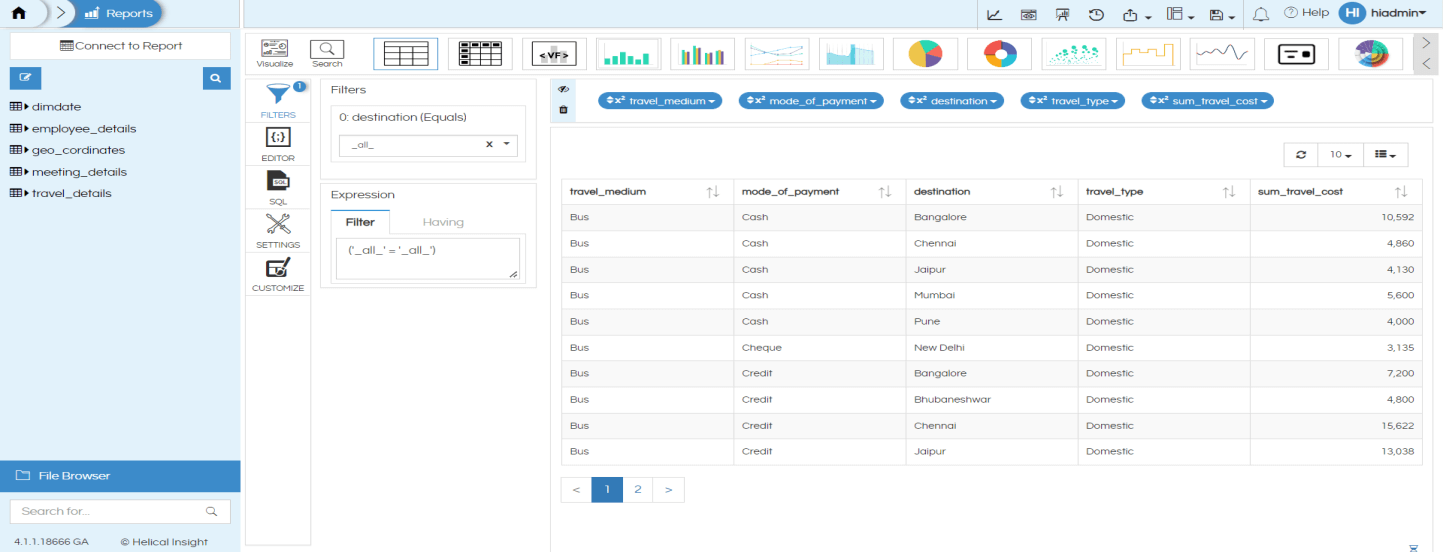Screen dimensions: 1443x552
Task: Select the grouped multicolor bar chart
Action: coord(703,54)
